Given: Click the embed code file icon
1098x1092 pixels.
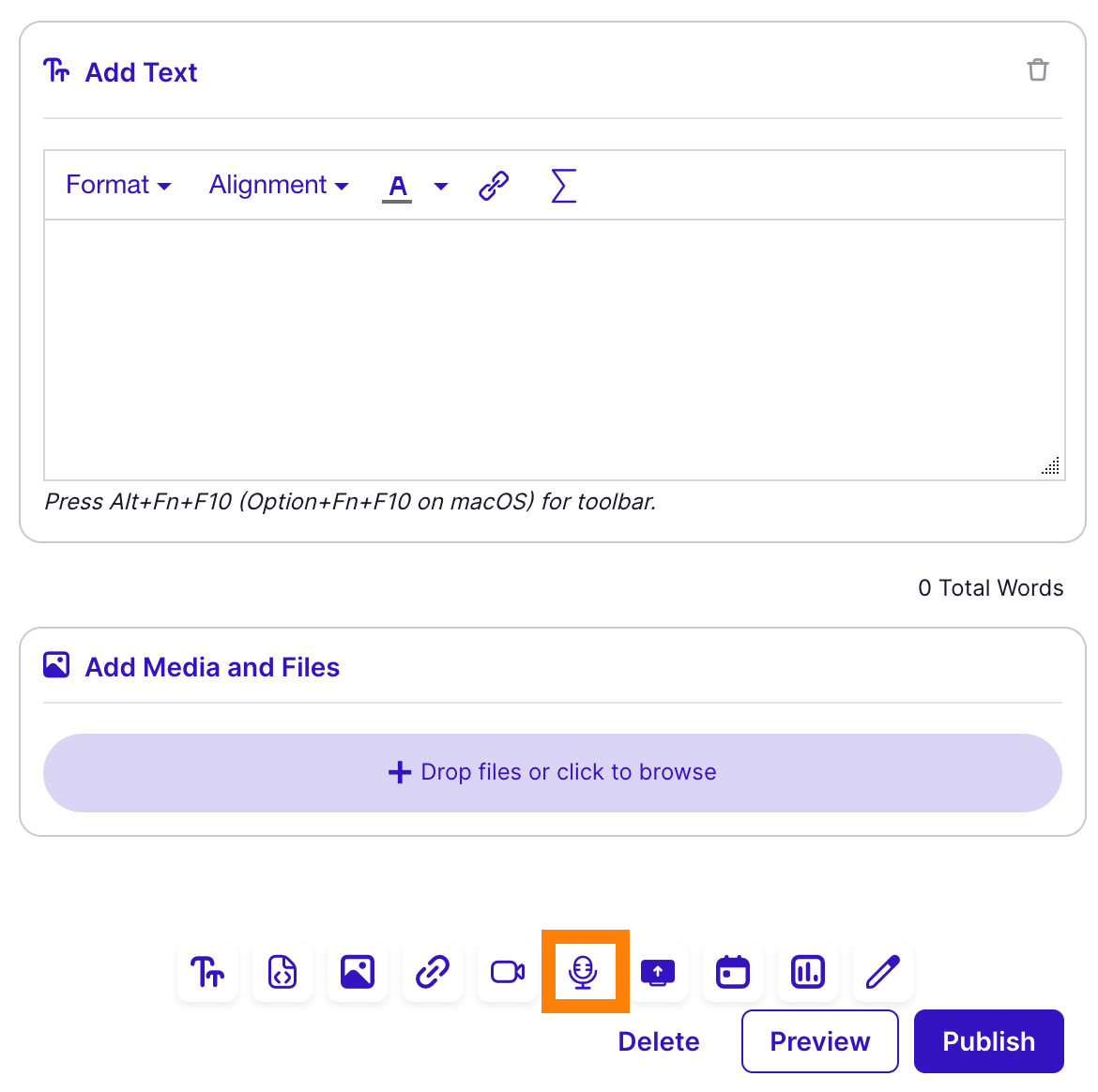Looking at the screenshot, I should [282, 972].
